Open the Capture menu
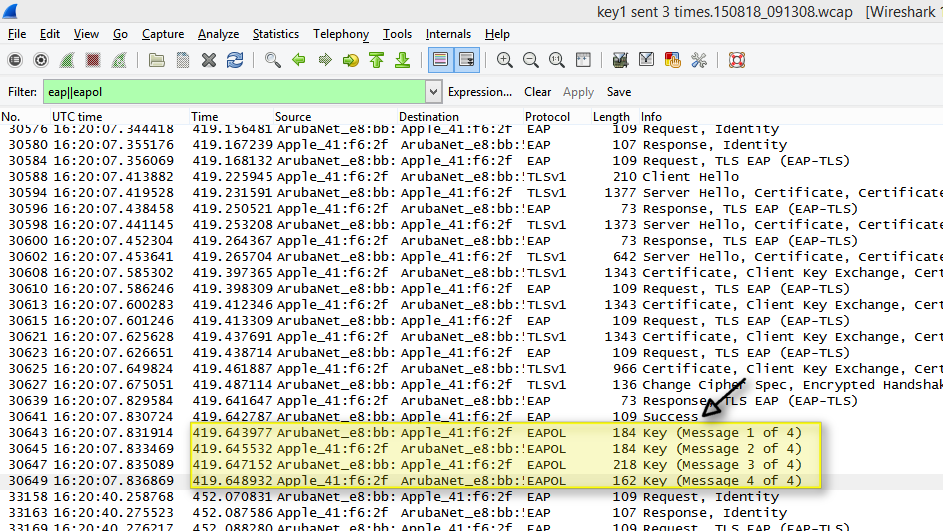943x531 pixels. click(x=163, y=34)
